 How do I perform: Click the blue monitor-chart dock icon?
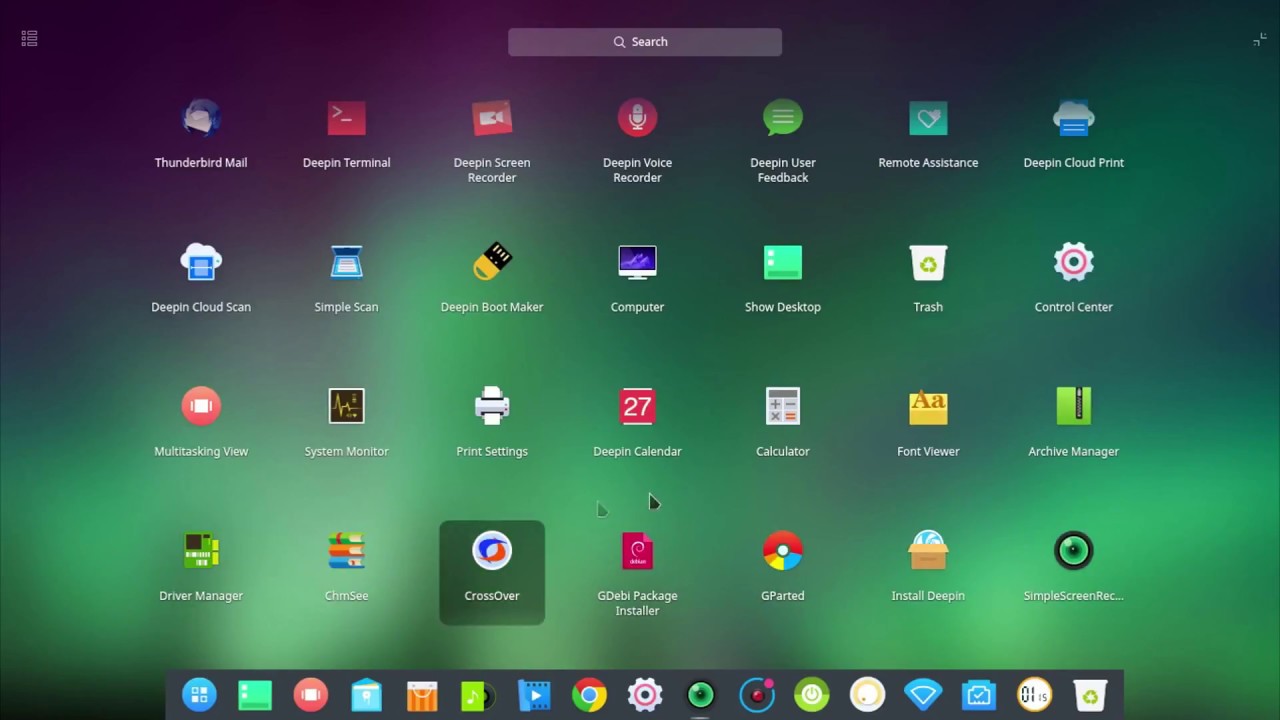(x=979, y=695)
